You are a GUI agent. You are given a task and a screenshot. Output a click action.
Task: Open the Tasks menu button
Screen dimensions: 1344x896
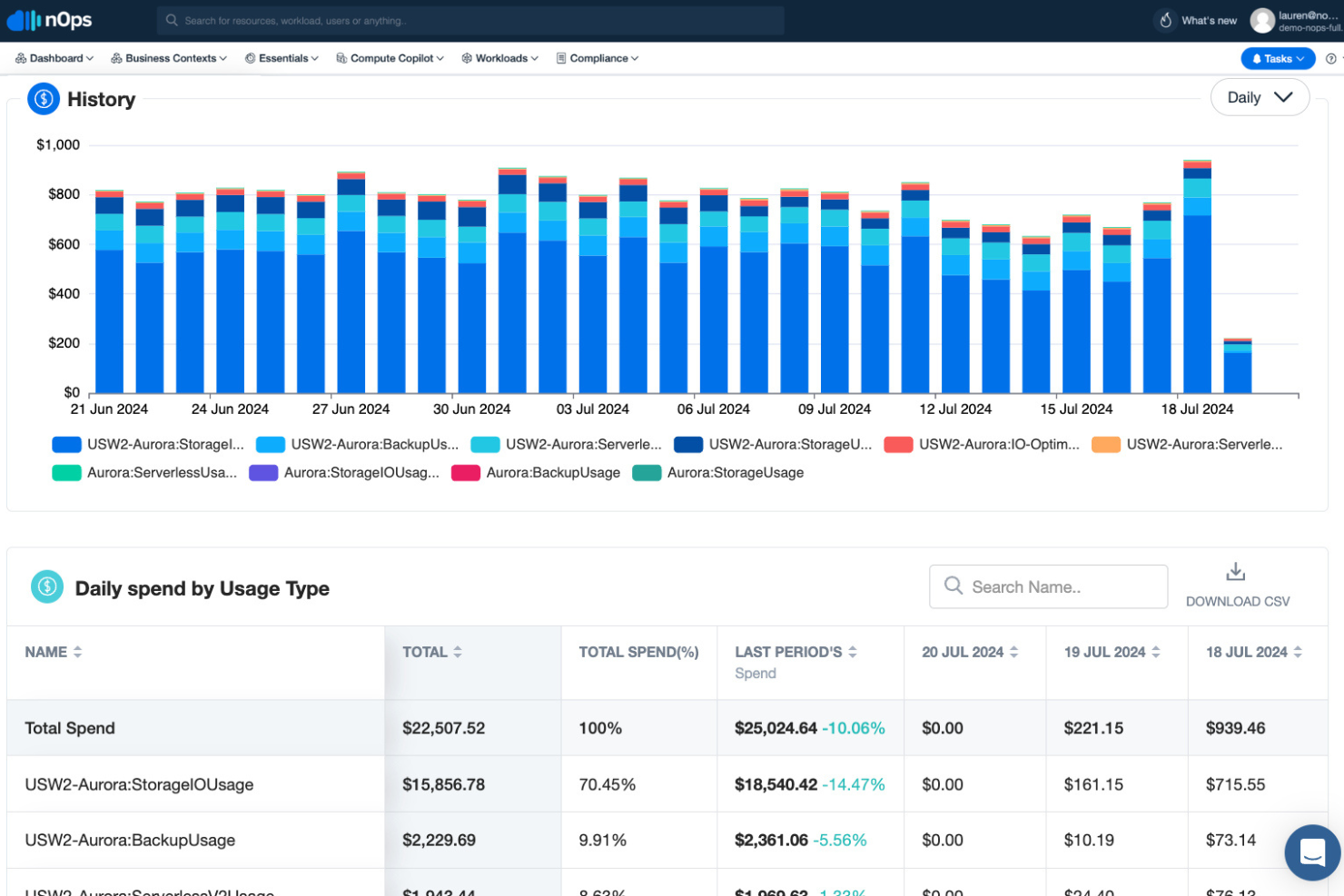pyautogui.click(x=1278, y=57)
